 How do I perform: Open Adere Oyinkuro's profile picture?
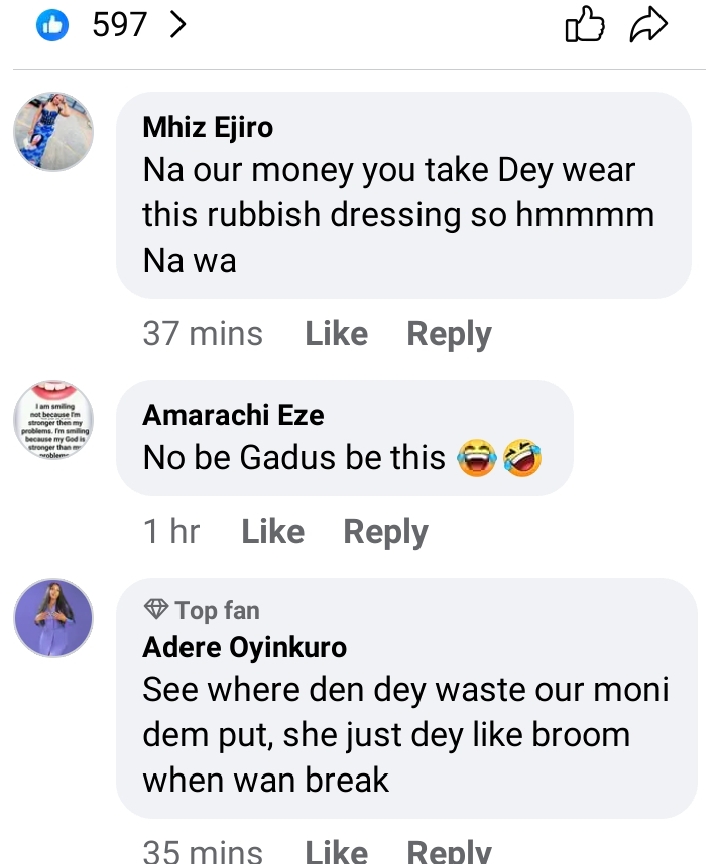53,617
